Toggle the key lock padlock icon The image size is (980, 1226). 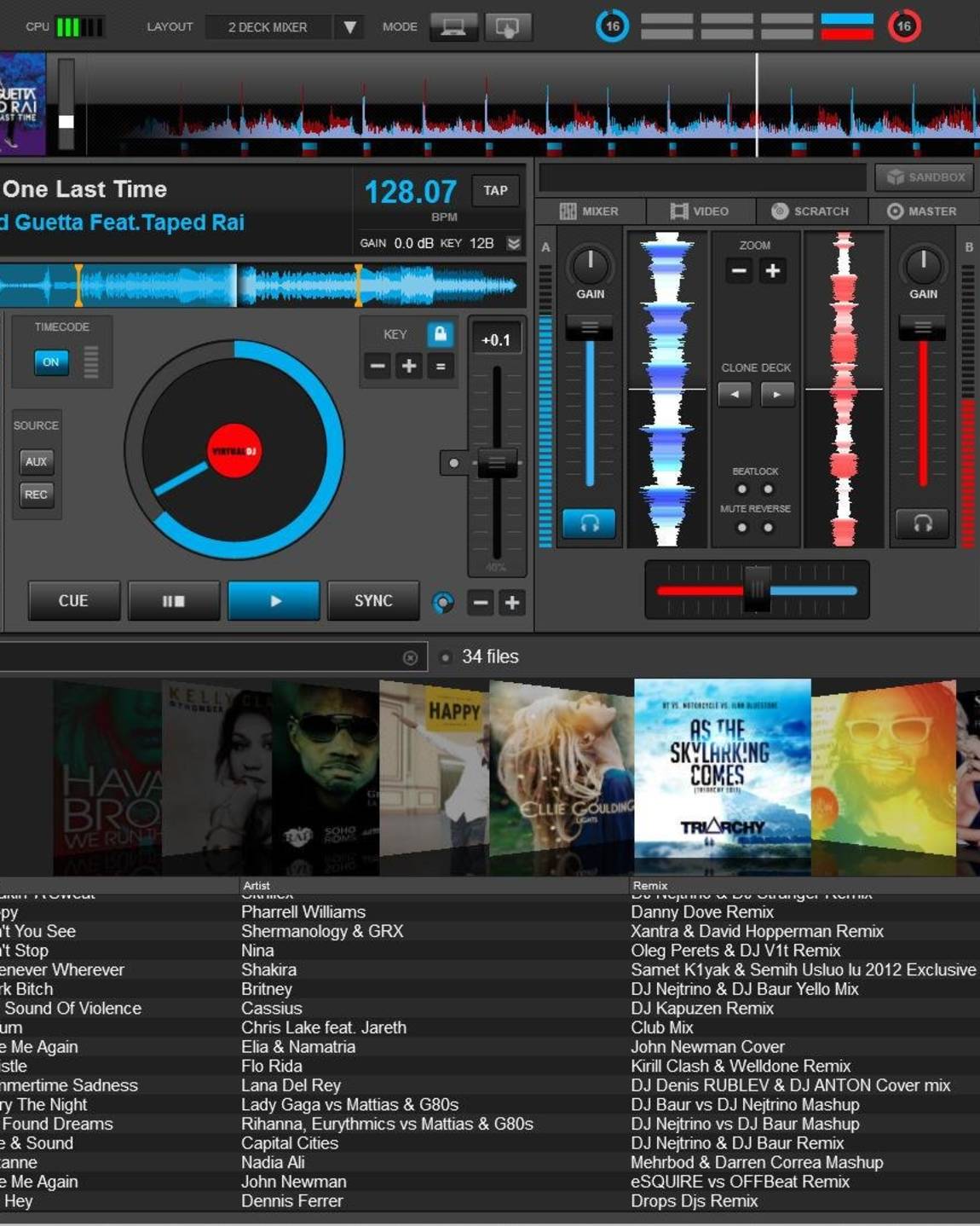pyautogui.click(x=441, y=334)
